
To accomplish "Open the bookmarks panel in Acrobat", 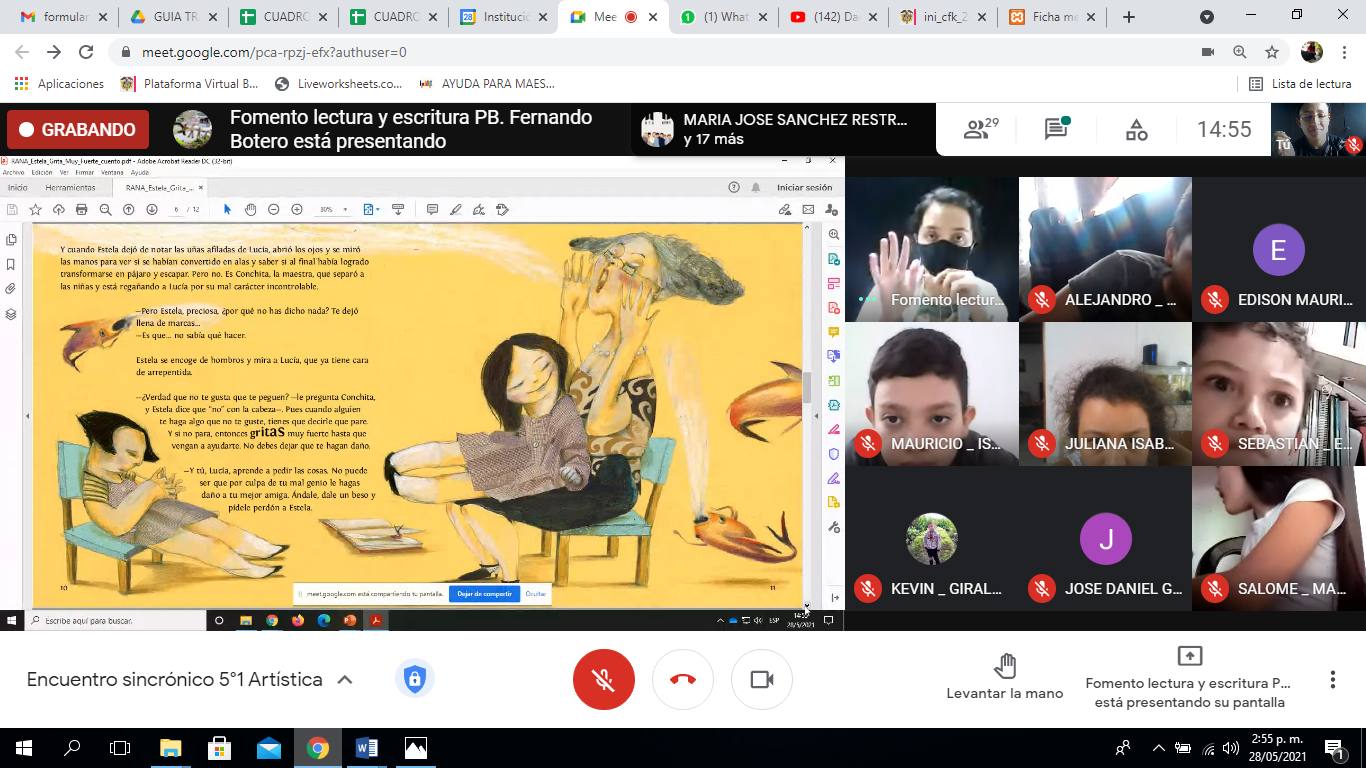I will pyautogui.click(x=11, y=264).
